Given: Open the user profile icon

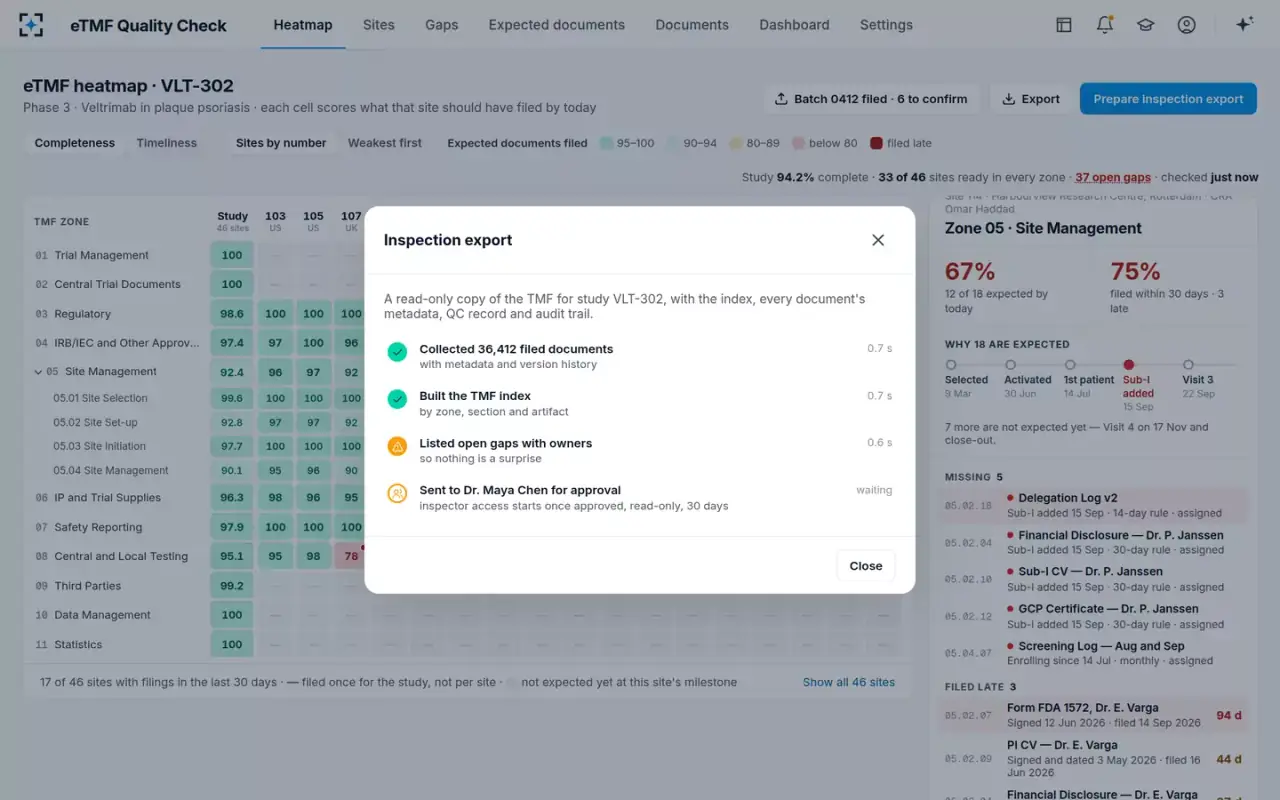Looking at the screenshot, I should (x=1186, y=25).
